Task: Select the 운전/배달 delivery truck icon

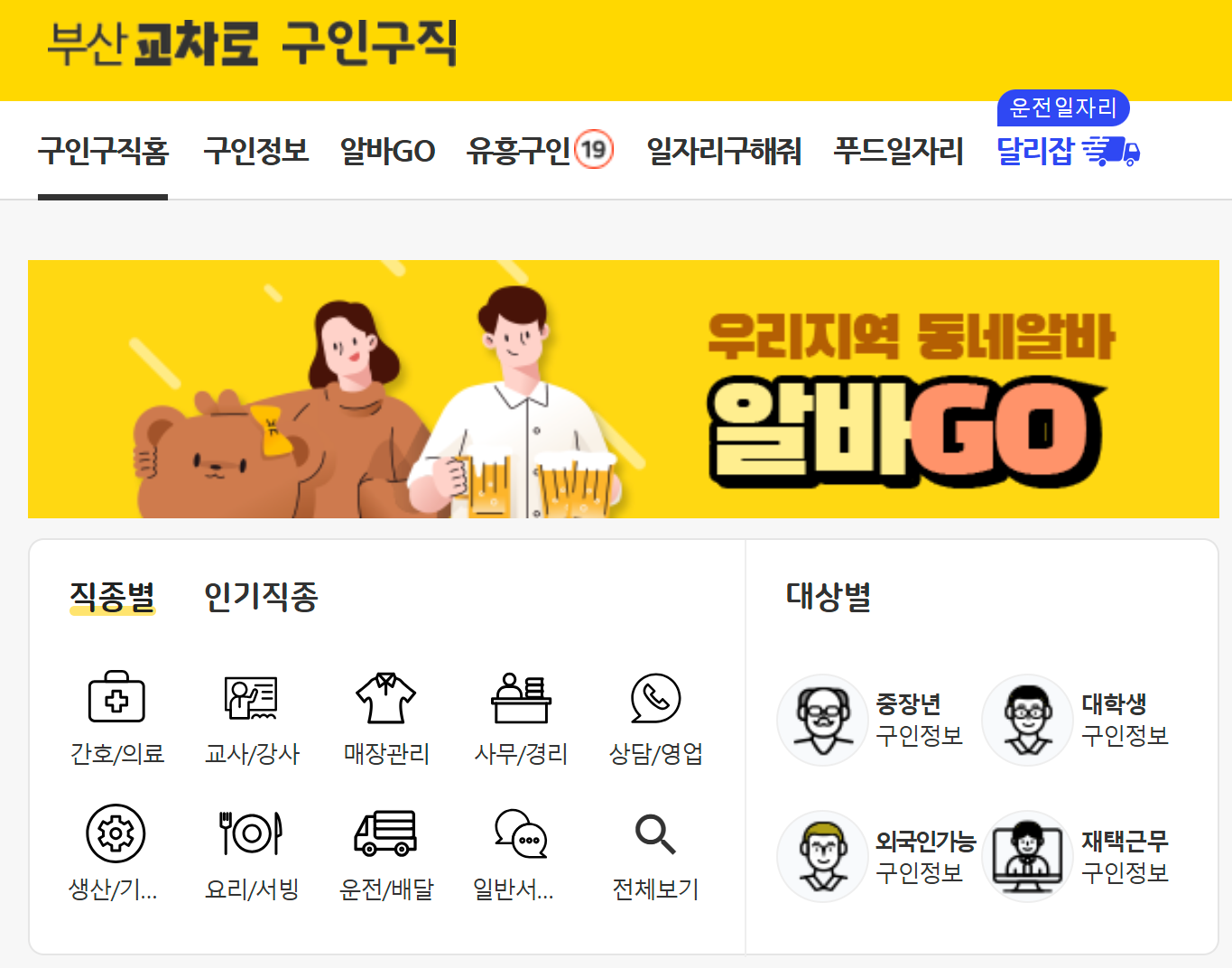Action: pyautogui.click(x=385, y=833)
